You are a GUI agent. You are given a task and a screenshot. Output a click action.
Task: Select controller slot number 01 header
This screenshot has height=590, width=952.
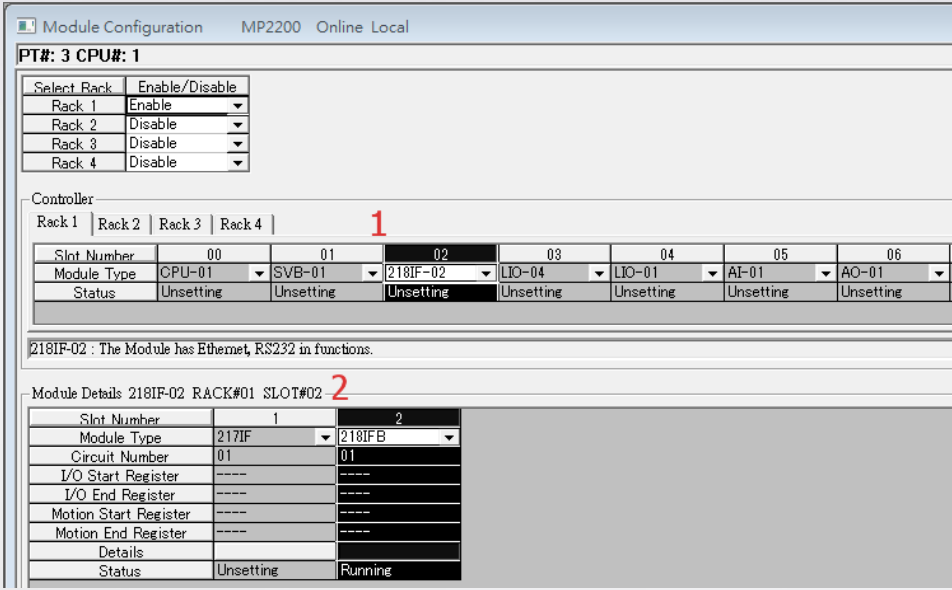point(327,254)
